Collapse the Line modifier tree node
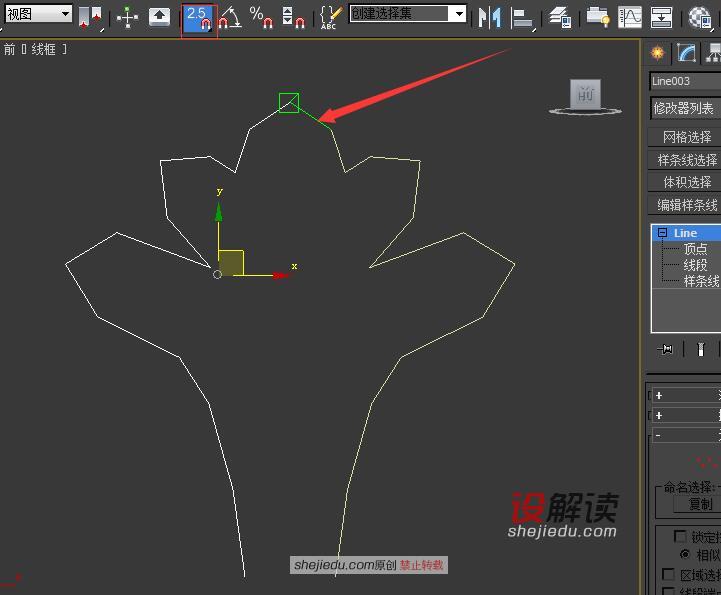Screen dimensions: 721x595 tap(661, 233)
